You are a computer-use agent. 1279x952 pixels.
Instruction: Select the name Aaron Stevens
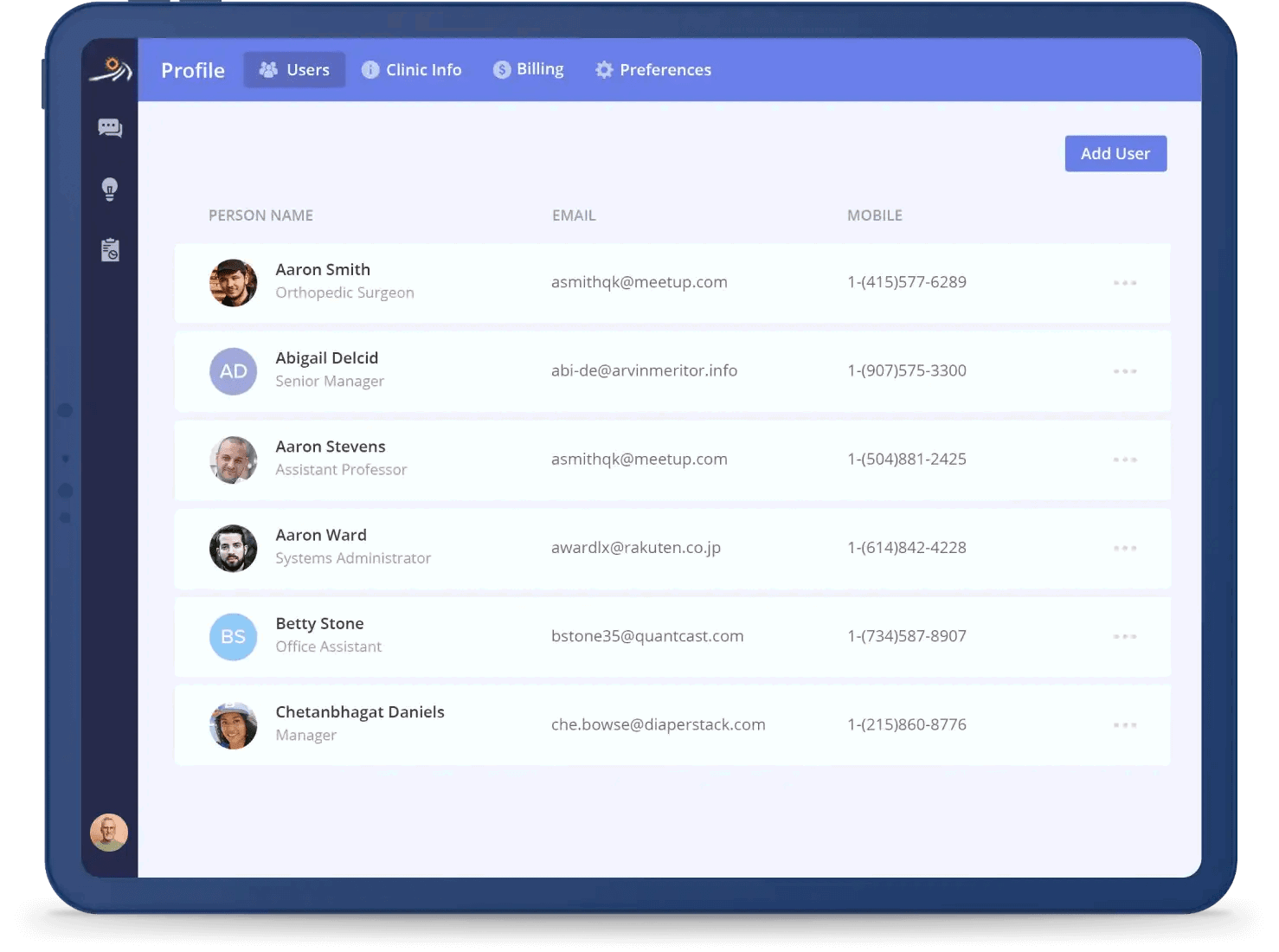point(331,447)
